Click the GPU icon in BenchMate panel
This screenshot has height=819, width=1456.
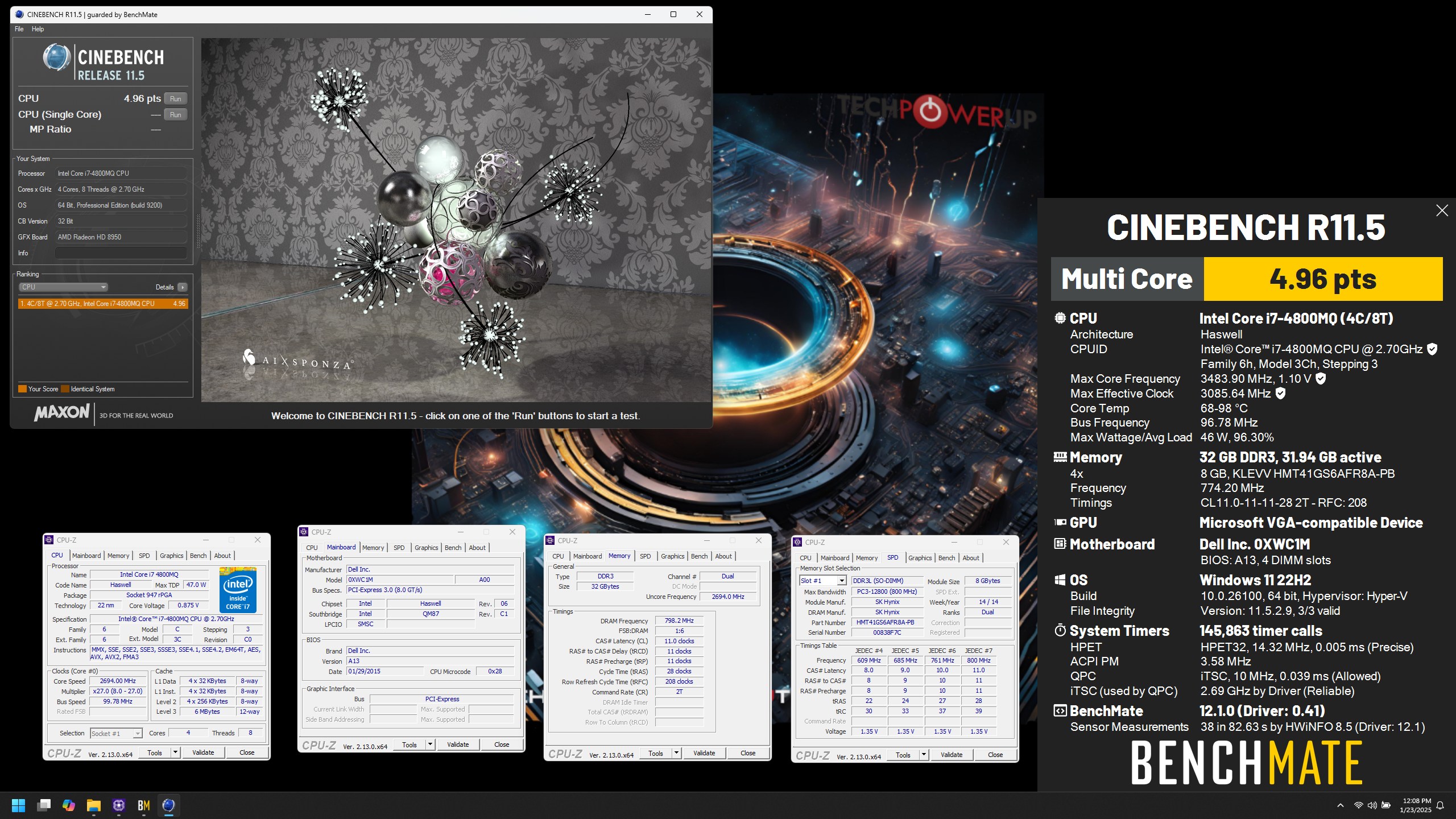[x=1060, y=522]
